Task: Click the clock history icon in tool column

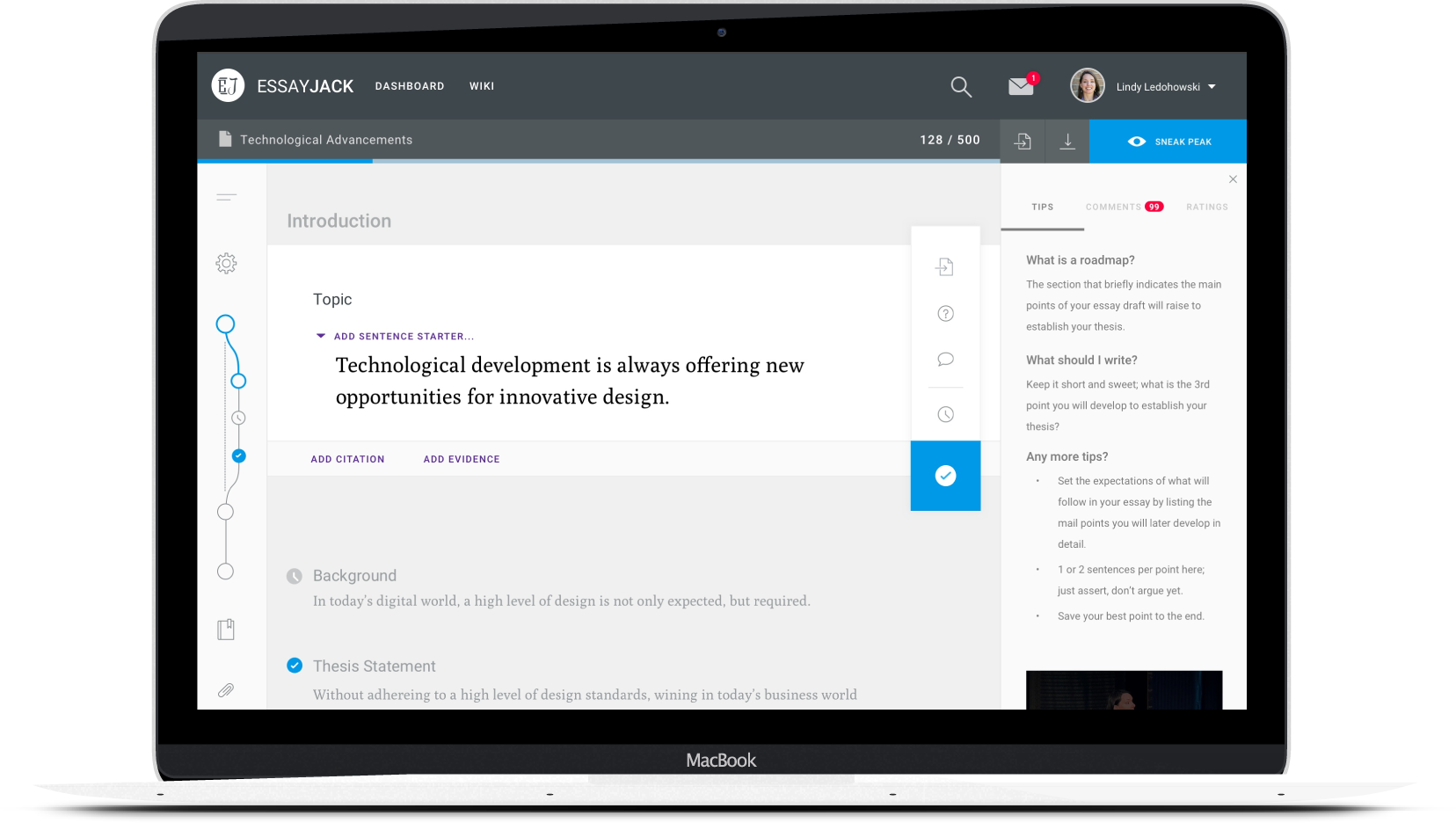Action: pos(945,414)
